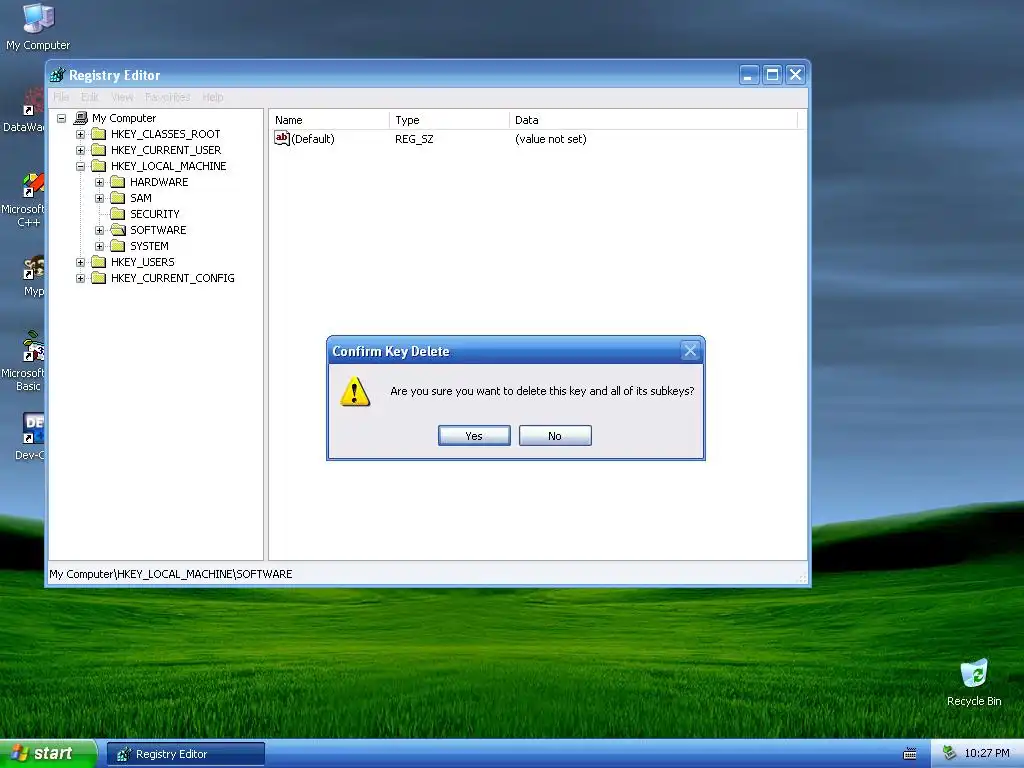Close the Confirm Key Delete dialog
The width and height of the screenshot is (1024, 768).
click(690, 351)
